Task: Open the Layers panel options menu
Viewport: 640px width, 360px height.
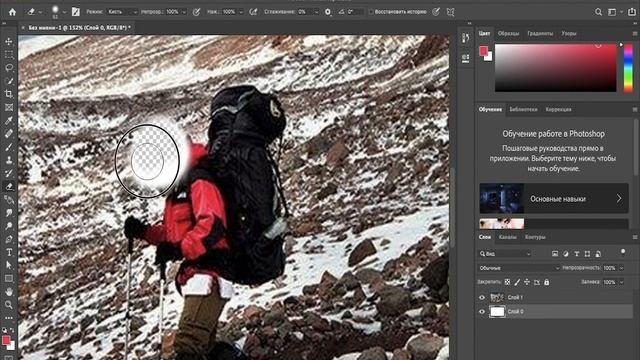Action: pos(635,237)
